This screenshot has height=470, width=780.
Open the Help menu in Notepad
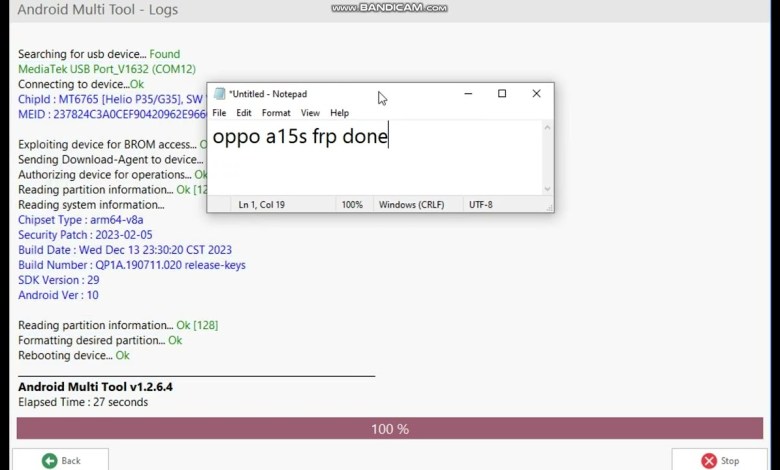click(340, 113)
